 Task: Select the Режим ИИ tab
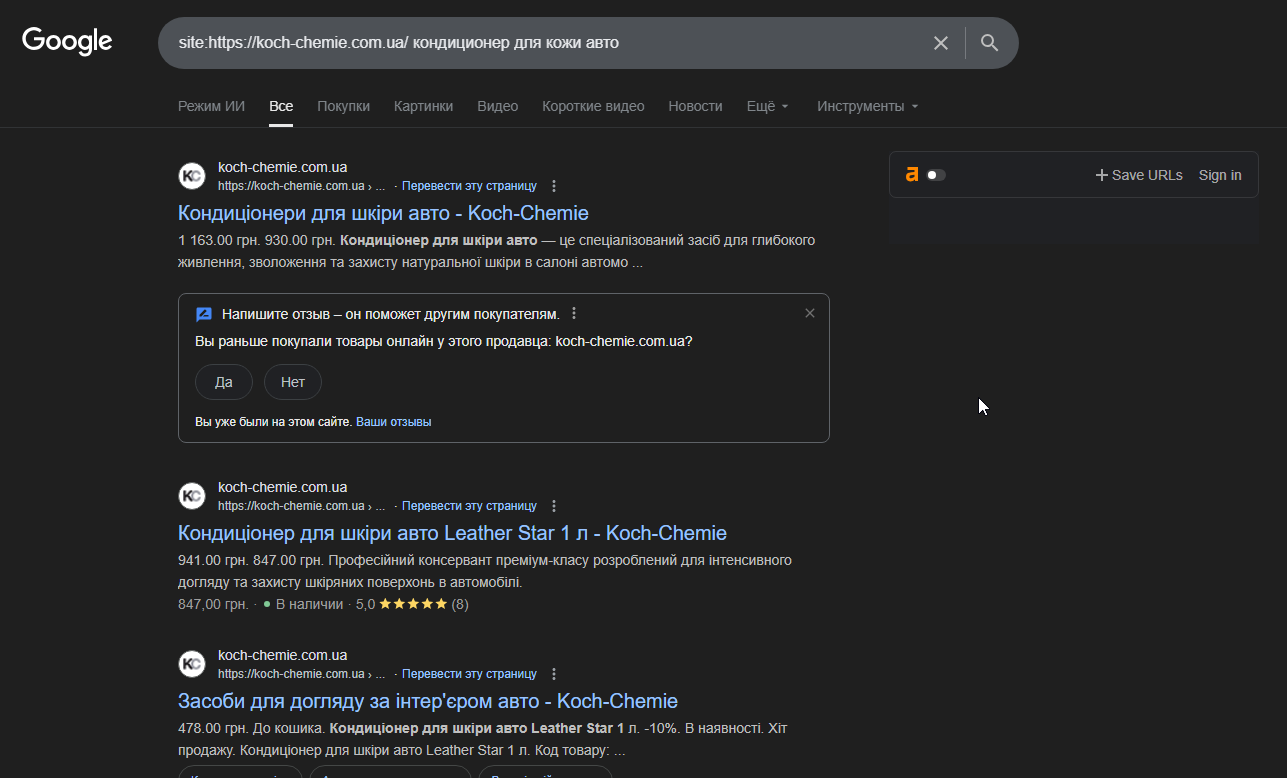[x=211, y=106]
